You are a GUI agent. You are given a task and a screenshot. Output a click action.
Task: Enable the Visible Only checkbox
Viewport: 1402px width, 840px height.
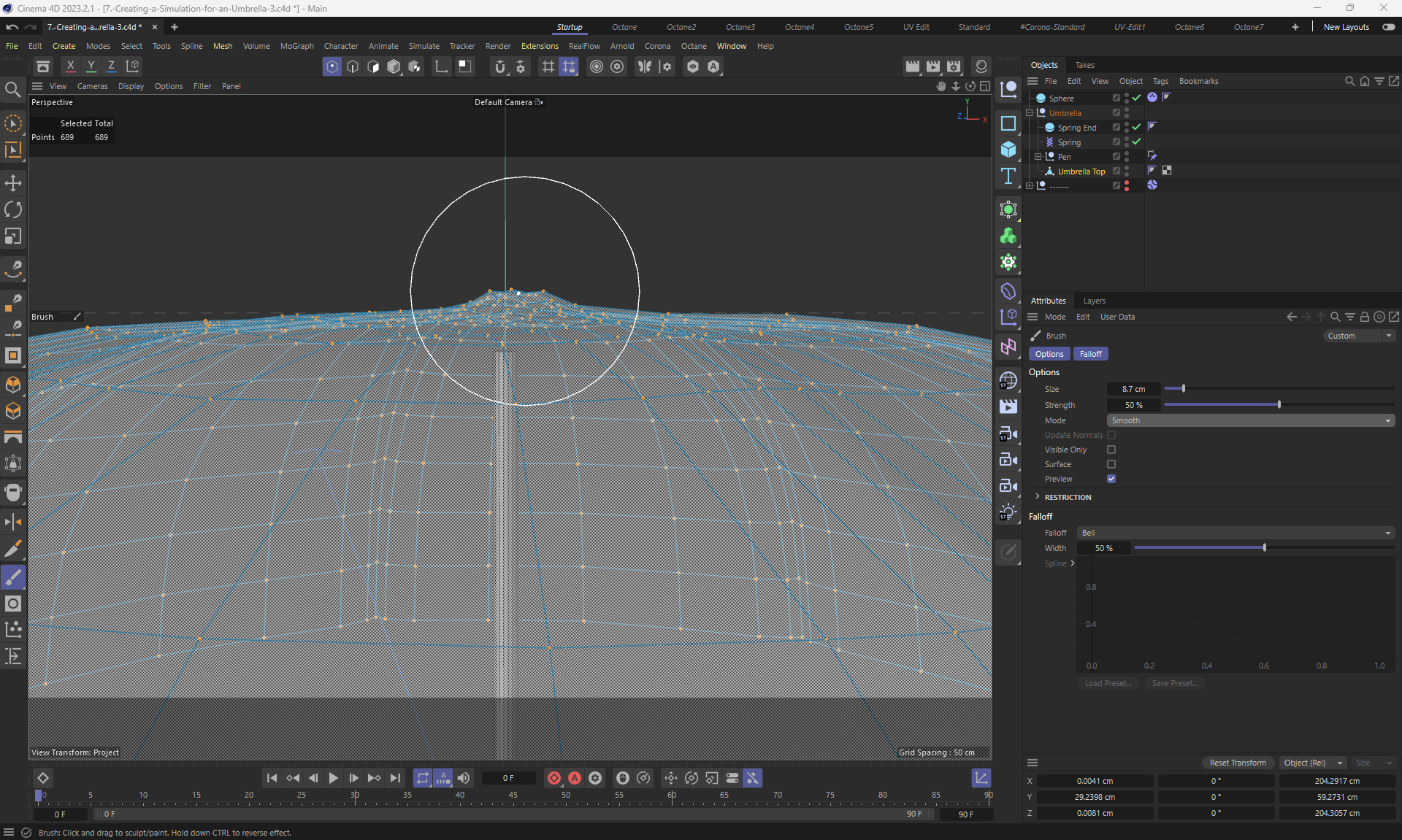(1111, 450)
